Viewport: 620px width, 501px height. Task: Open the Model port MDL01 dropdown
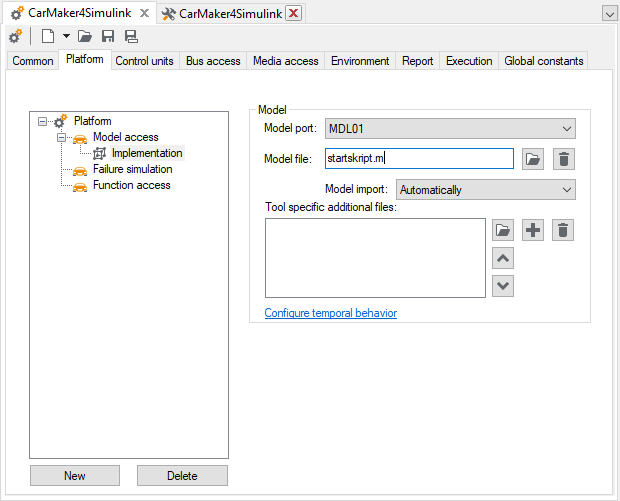tap(450, 129)
